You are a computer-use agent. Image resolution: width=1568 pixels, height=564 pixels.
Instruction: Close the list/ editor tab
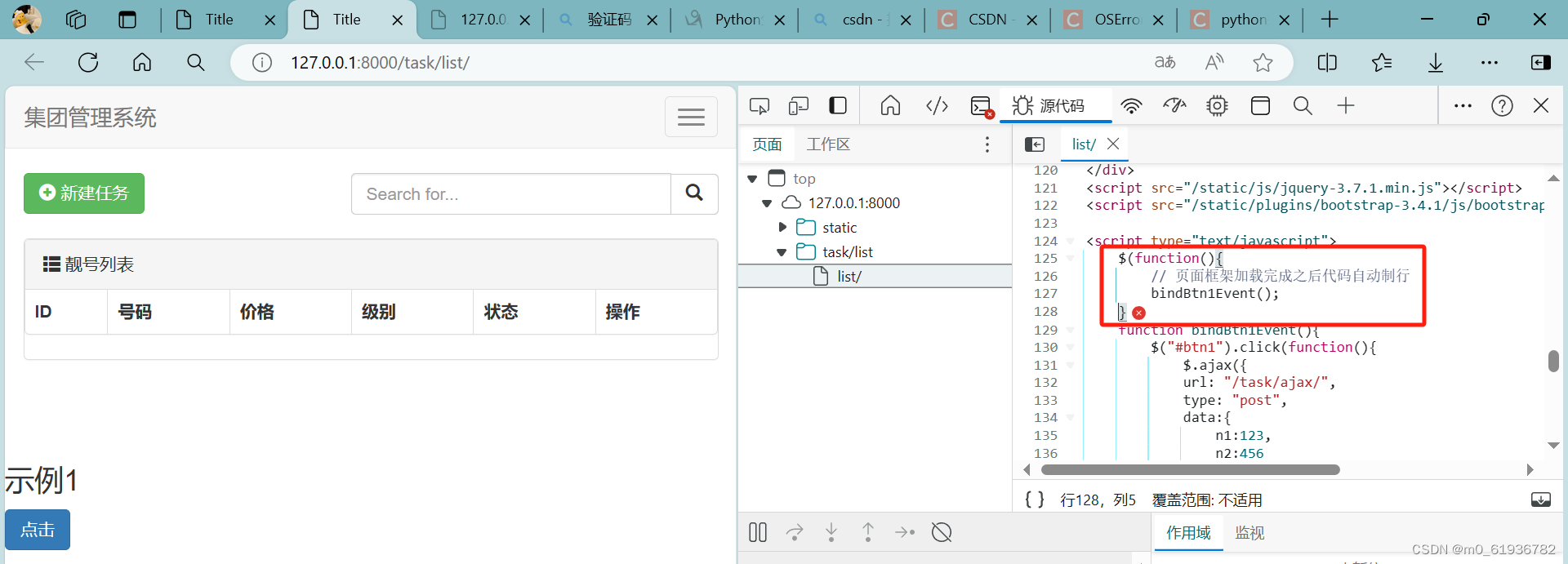(x=1113, y=144)
